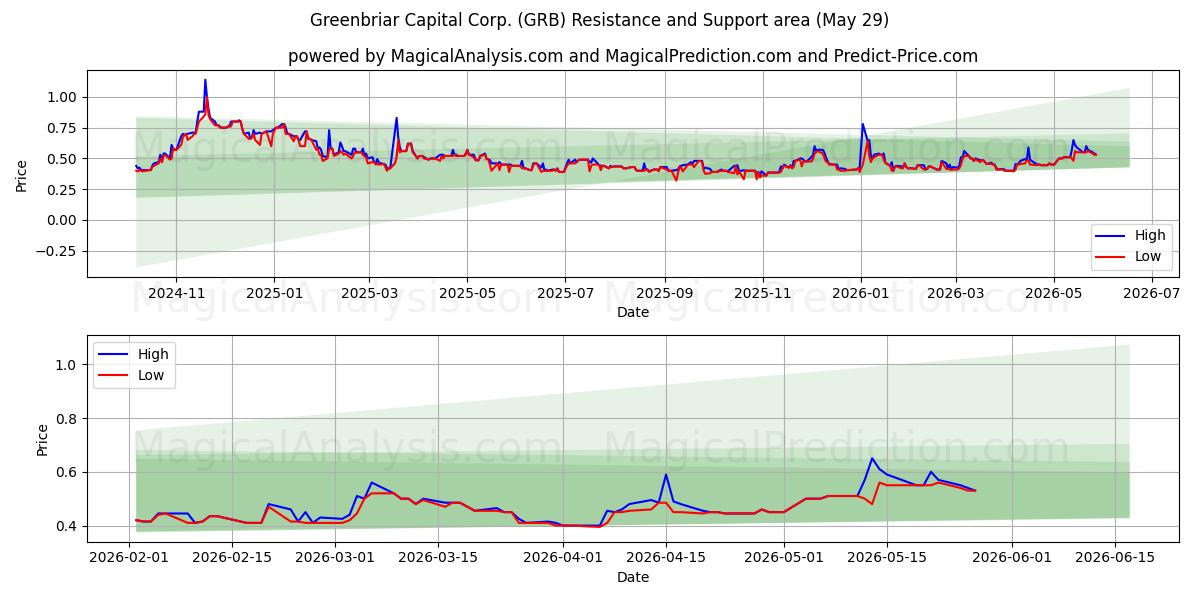The width and height of the screenshot is (1200, 600).
Task: Click the 2026-05-01 date tick label
Action: 782,558
